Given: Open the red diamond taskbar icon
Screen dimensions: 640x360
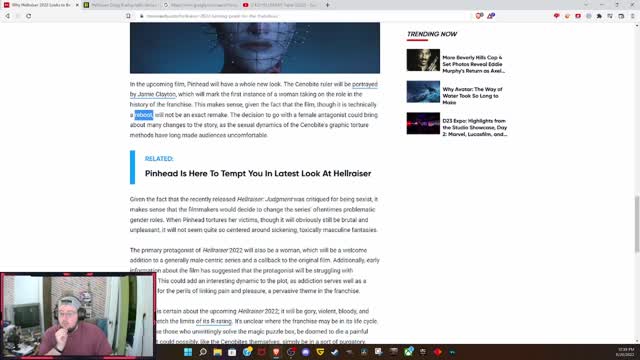Looking at the screenshot, I should point(438,352).
